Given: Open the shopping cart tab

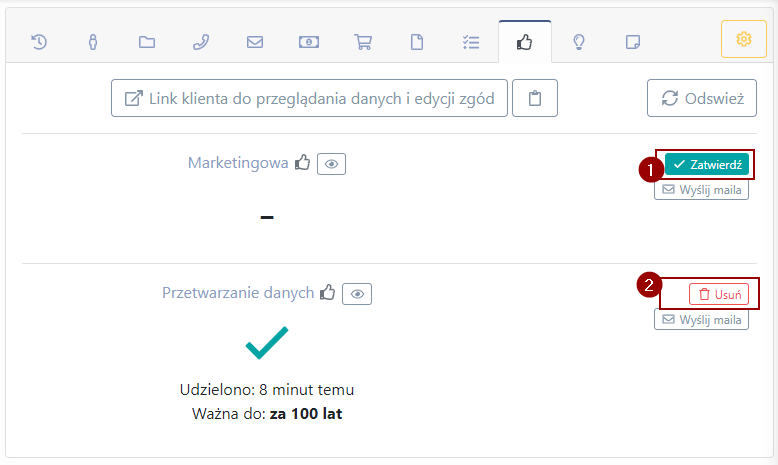Looking at the screenshot, I should point(363,42).
